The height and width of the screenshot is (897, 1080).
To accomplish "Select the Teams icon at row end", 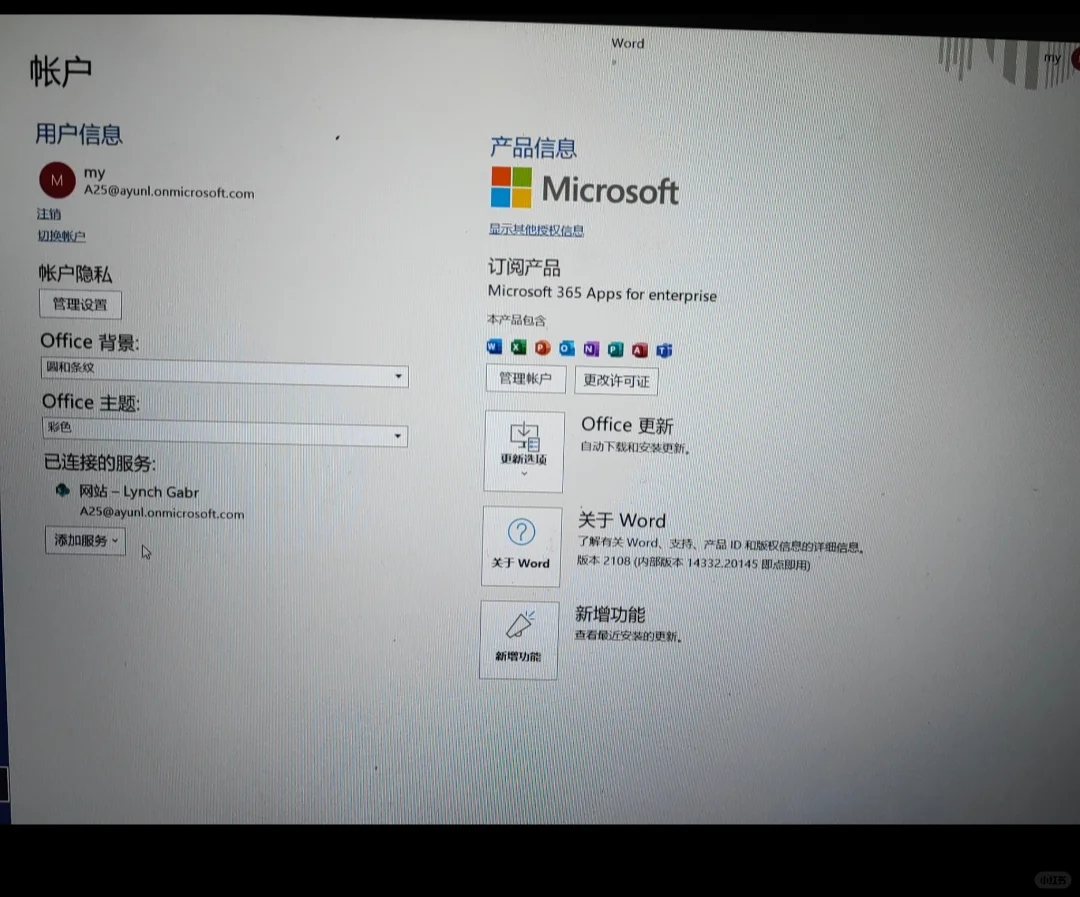I will [x=663, y=349].
